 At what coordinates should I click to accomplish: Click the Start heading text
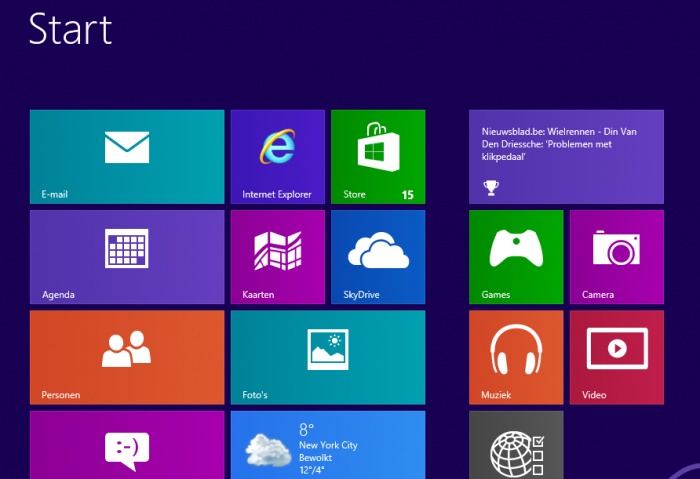point(70,29)
